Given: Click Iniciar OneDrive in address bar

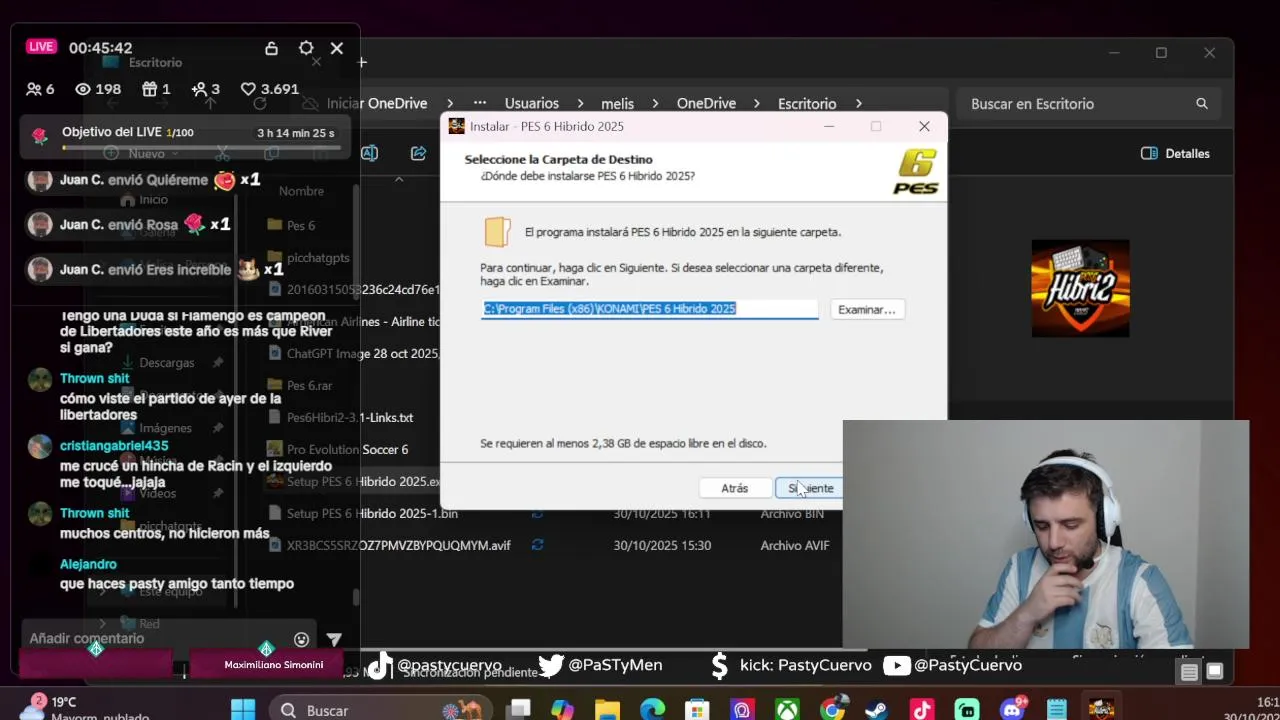Looking at the screenshot, I should (376, 104).
